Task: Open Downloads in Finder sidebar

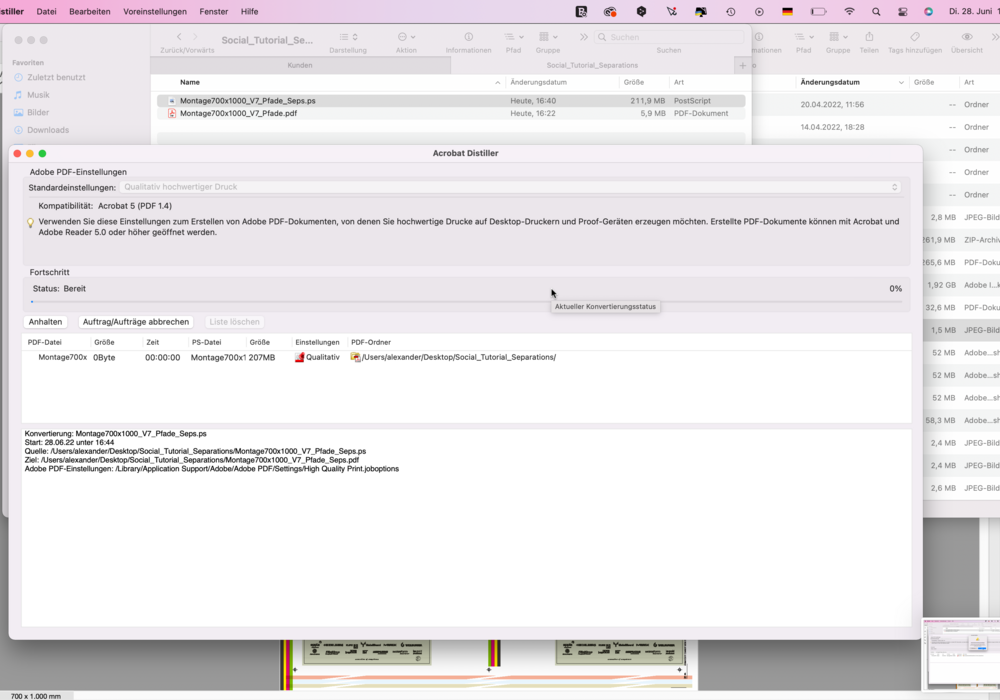Action: pos(48,130)
